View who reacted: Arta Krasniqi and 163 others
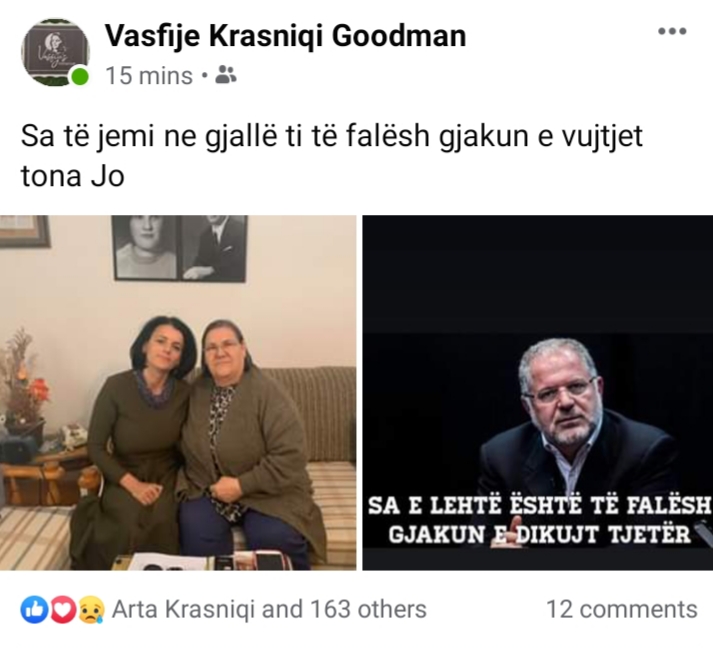 tap(269, 609)
